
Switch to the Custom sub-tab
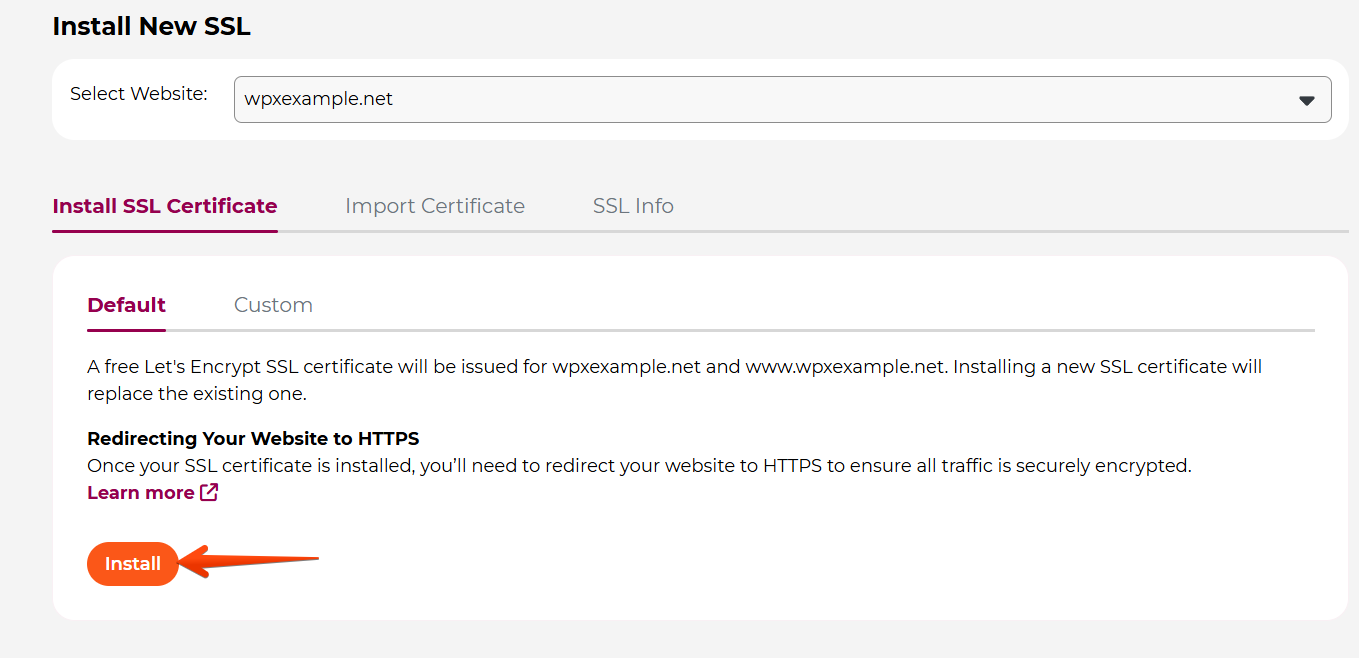tap(273, 305)
